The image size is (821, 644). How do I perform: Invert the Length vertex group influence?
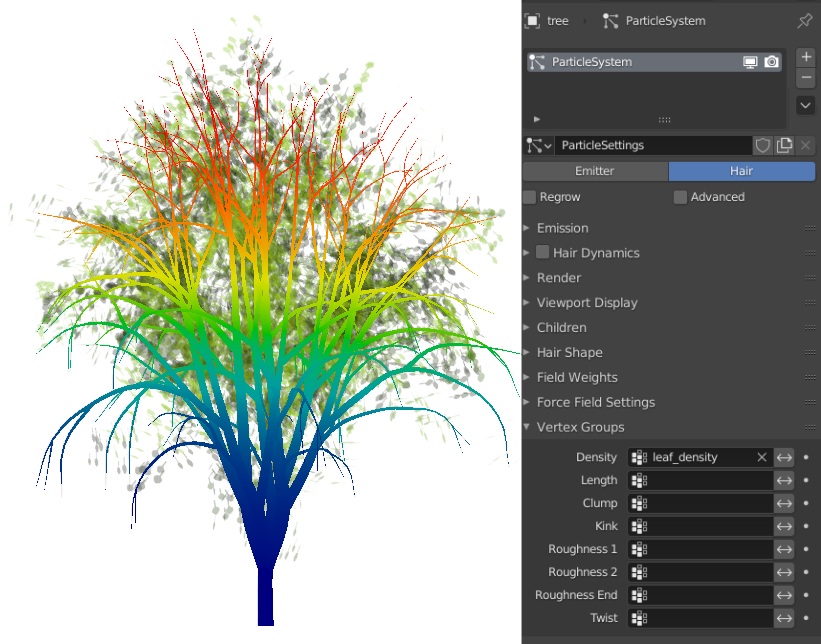(x=784, y=481)
